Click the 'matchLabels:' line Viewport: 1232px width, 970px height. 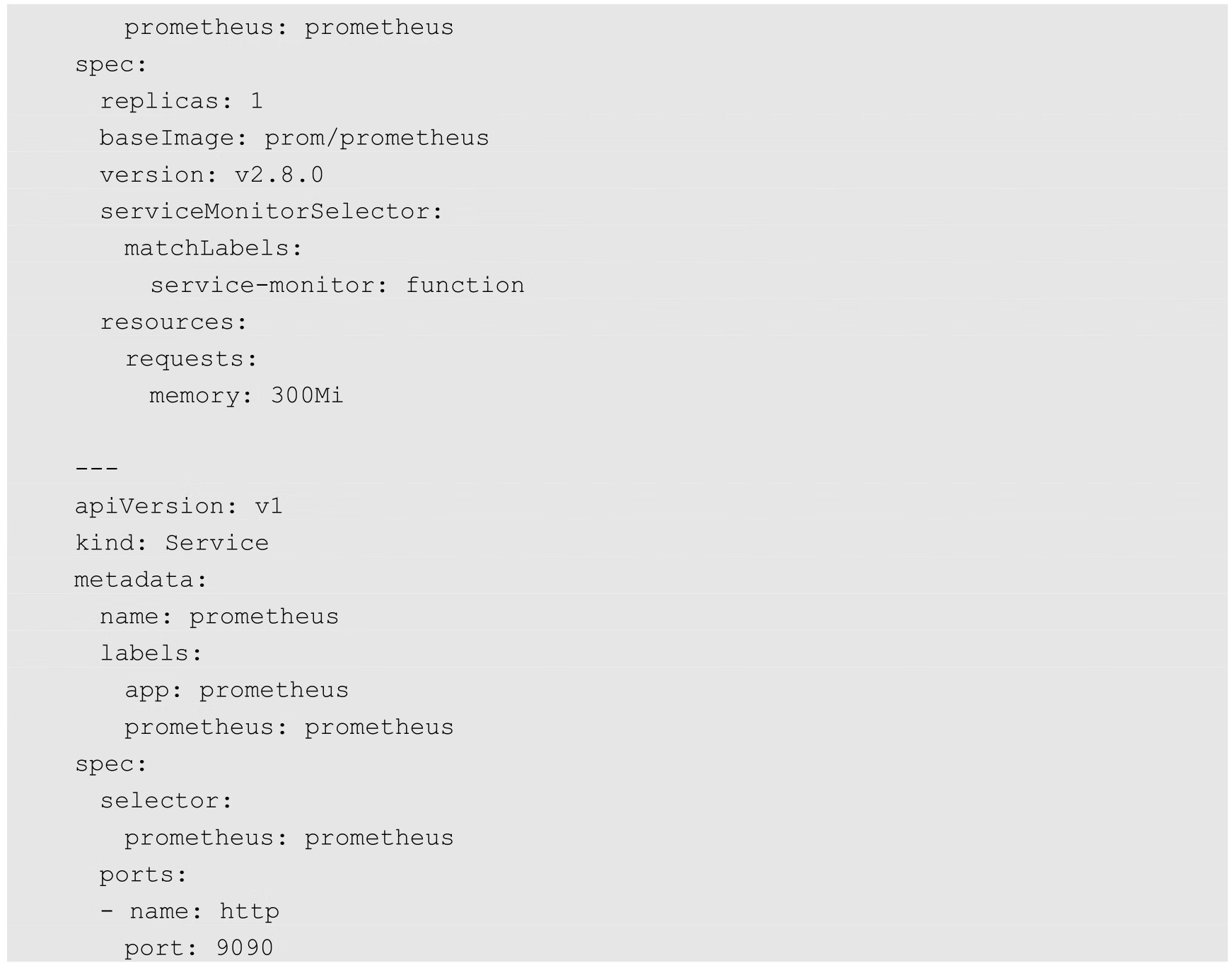click(213, 248)
